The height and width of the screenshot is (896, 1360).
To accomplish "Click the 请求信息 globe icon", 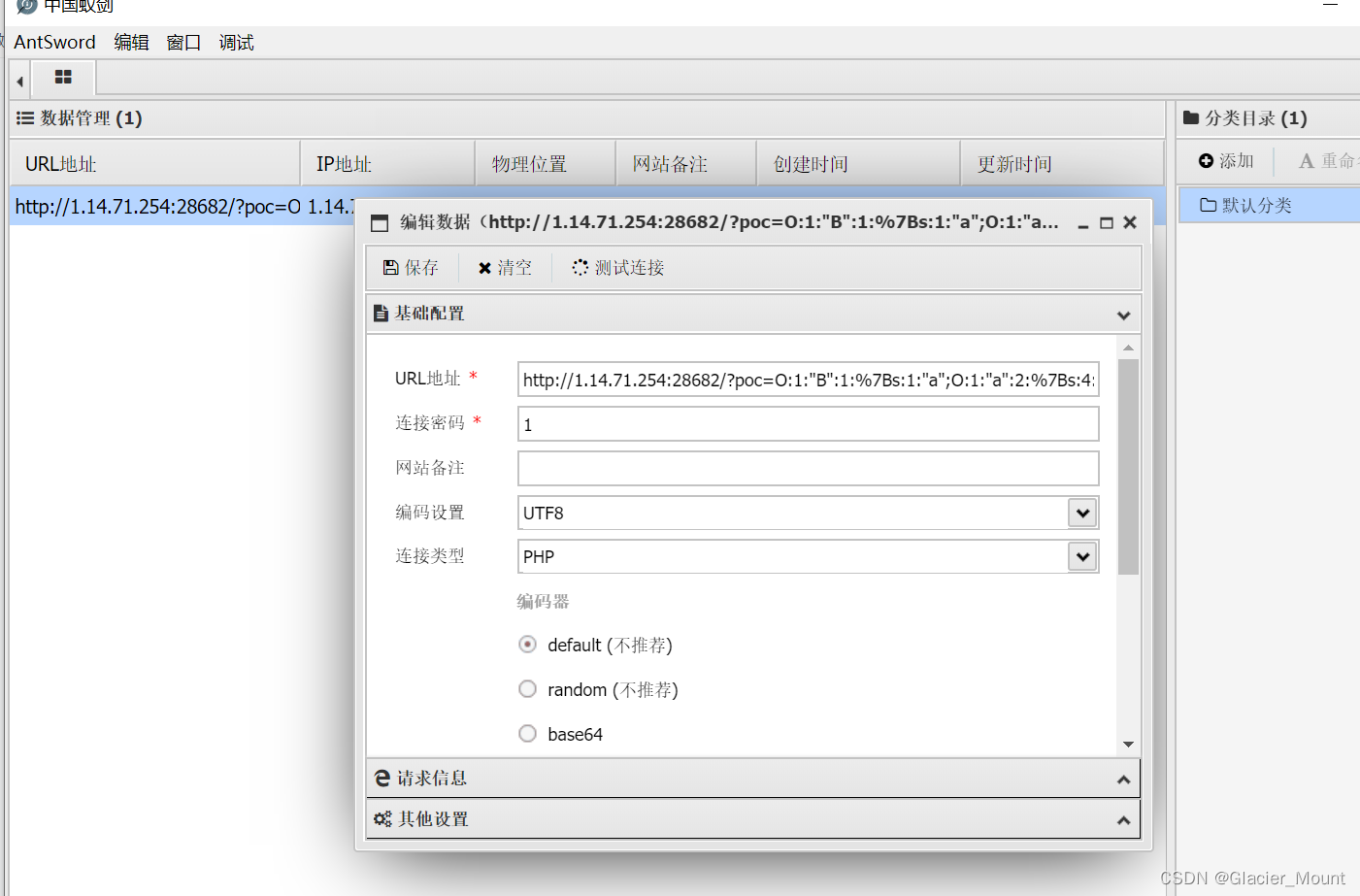I will point(381,778).
